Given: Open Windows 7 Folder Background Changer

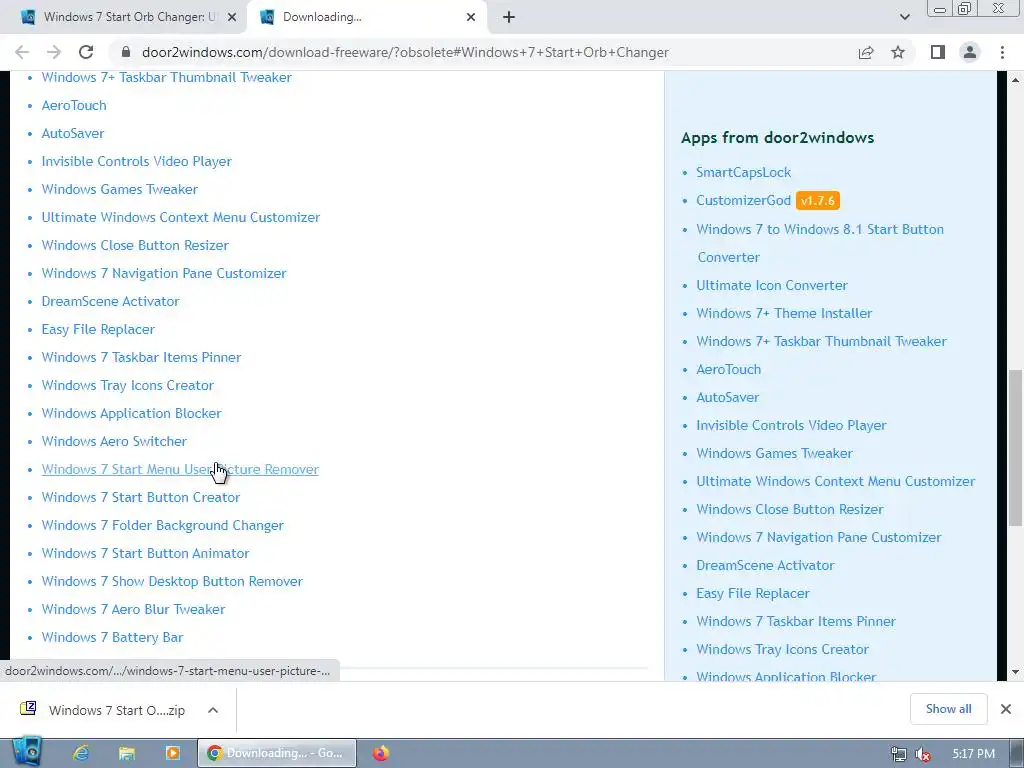Looking at the screenshot, I should 163,525.
